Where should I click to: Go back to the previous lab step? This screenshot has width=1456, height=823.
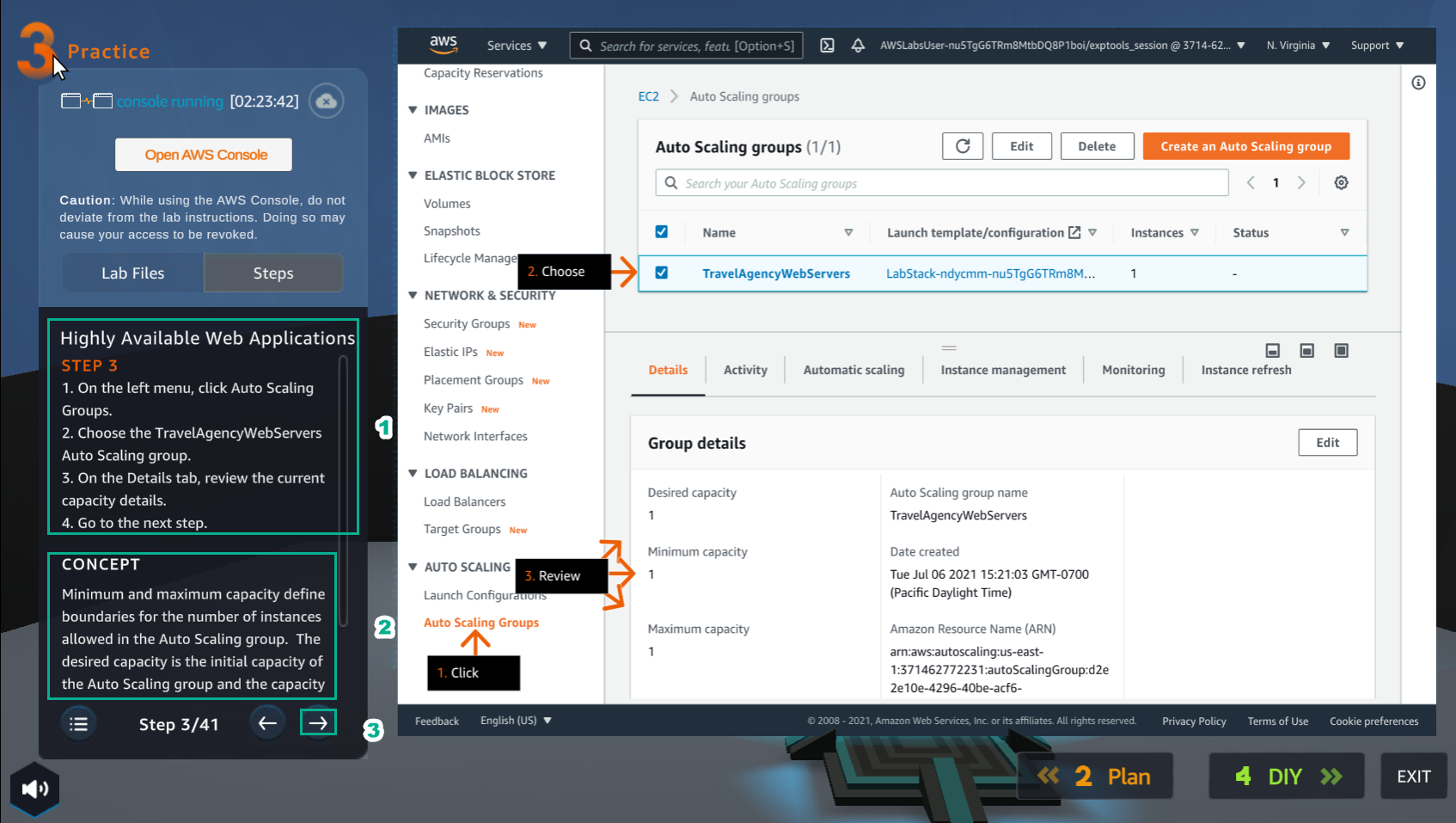tap(267, 723)
